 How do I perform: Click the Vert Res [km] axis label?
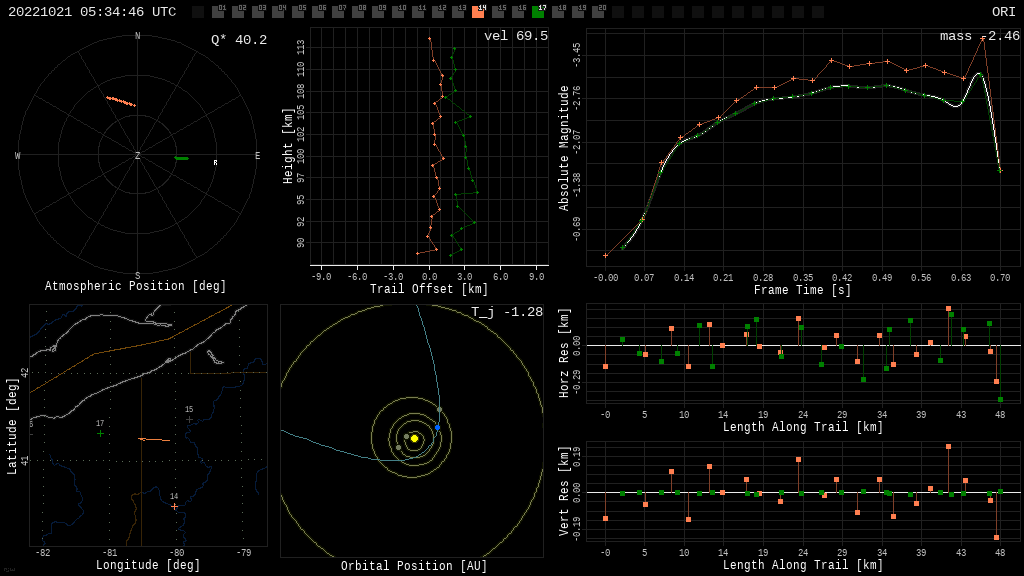click(564, 492)
